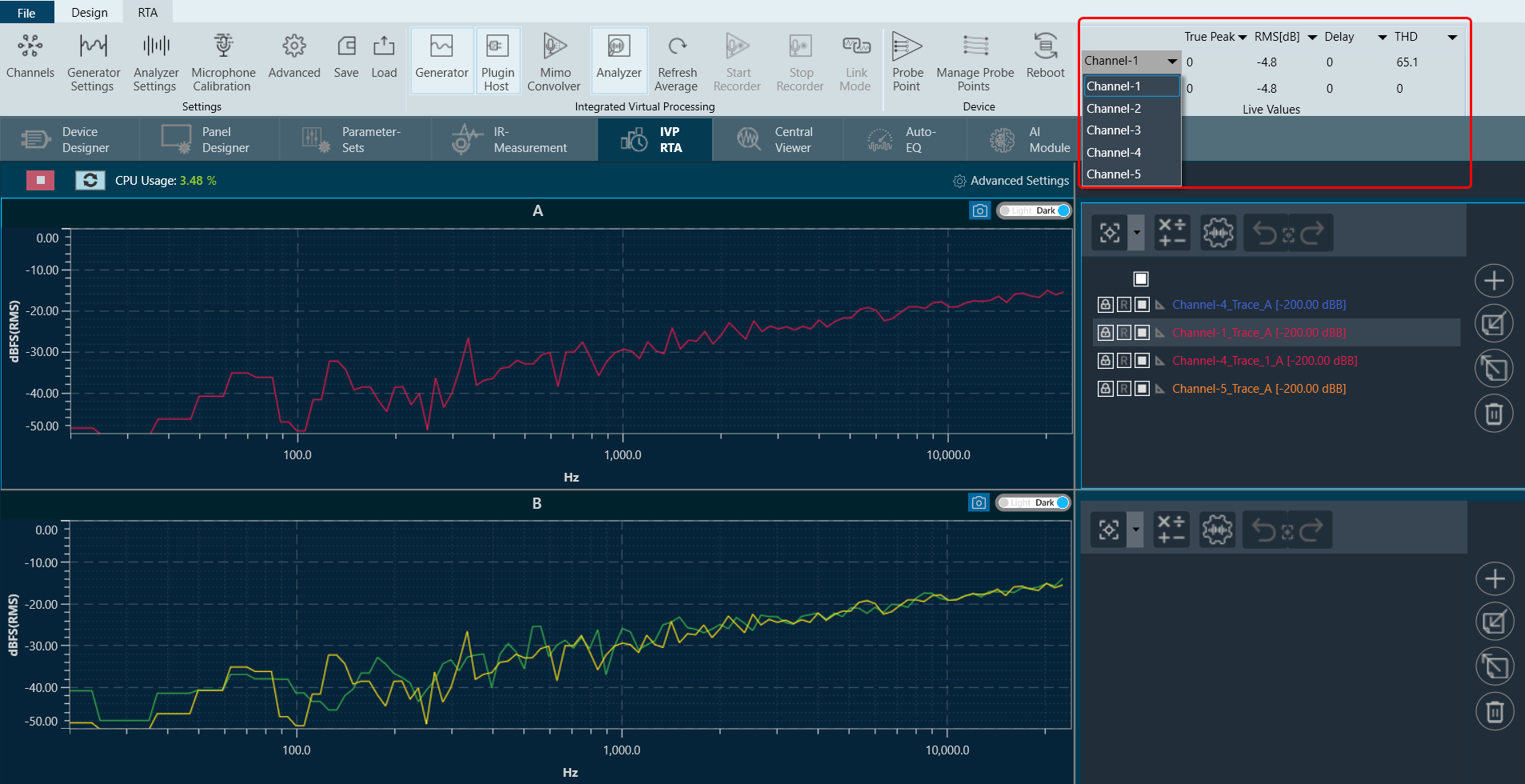
Task: Import a trace into graph A
Action: (x=1494, y=324)
